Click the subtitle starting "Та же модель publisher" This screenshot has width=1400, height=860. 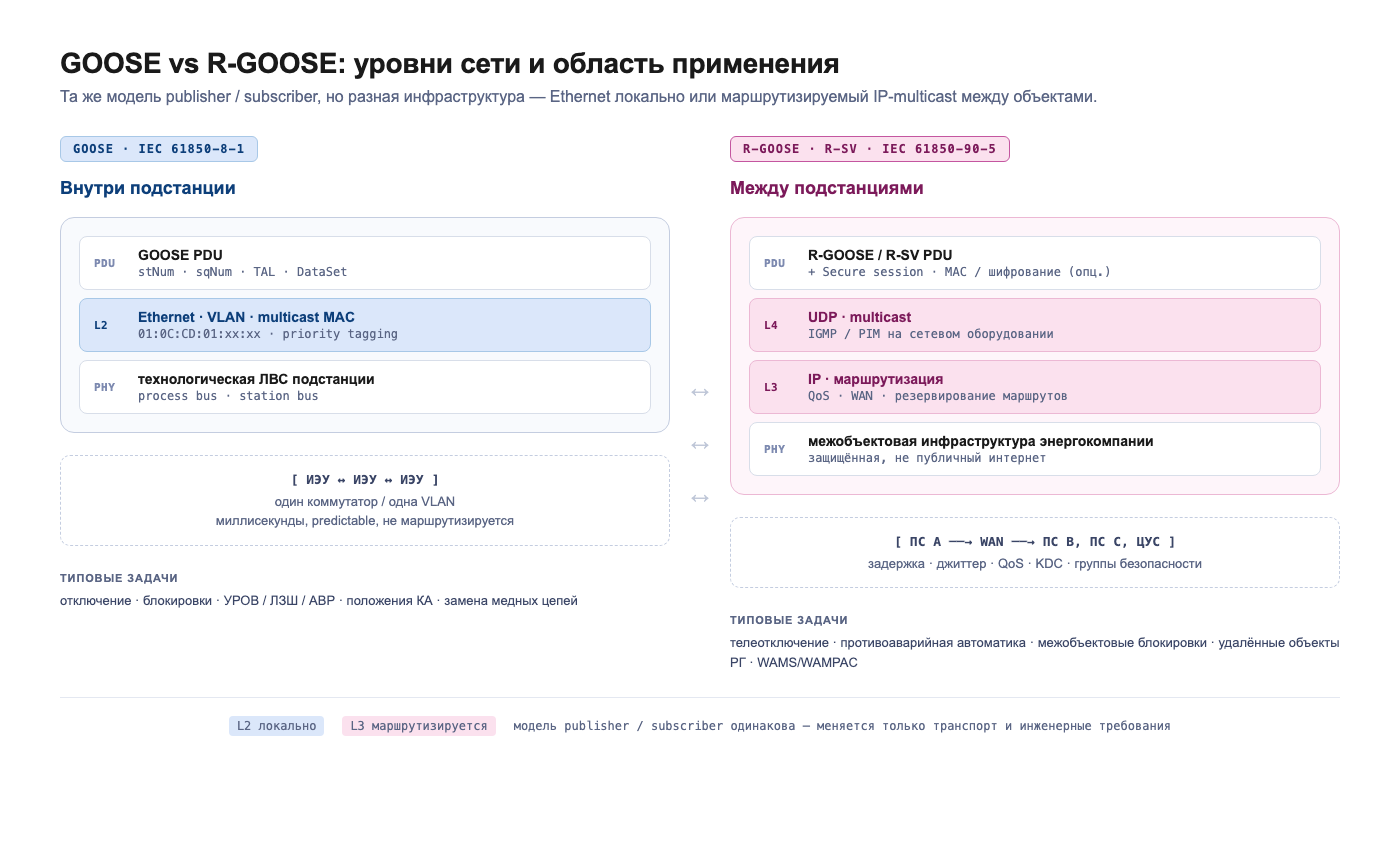pyautogui.click(x=579, y=97)
